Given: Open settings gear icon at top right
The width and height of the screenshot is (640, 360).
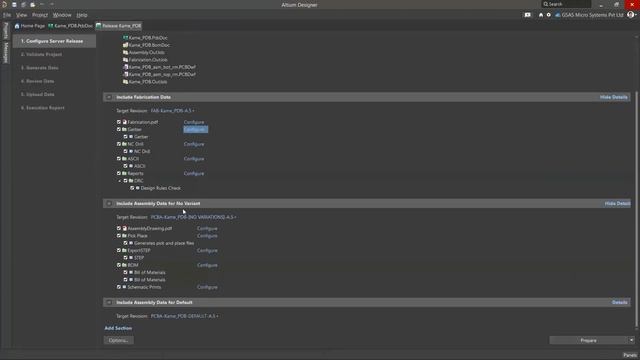Looking at the screenshot, I should pyautogui.click(x=549, y=15).
